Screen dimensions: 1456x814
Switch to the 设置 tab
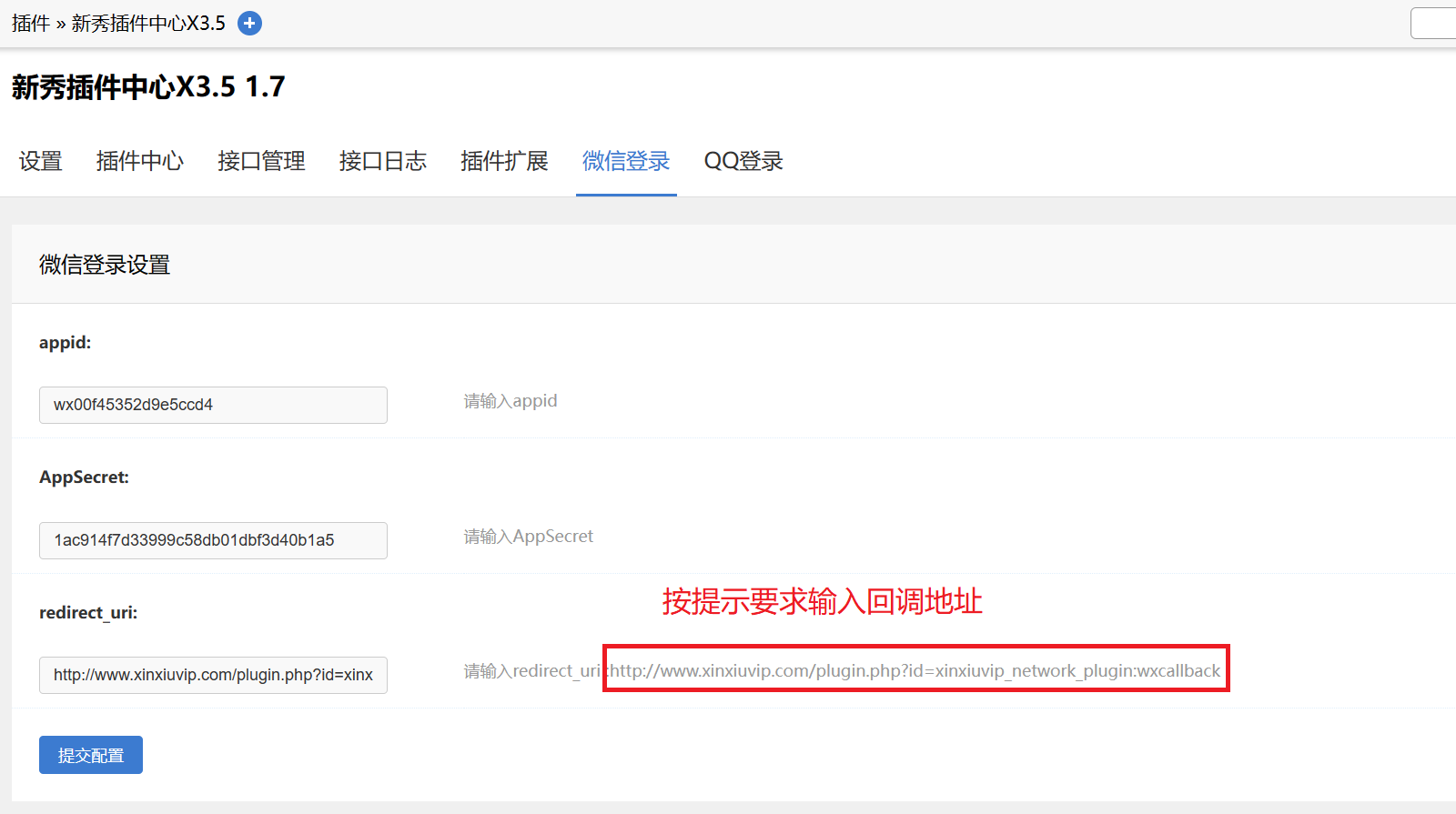click(x=41, y=162)
